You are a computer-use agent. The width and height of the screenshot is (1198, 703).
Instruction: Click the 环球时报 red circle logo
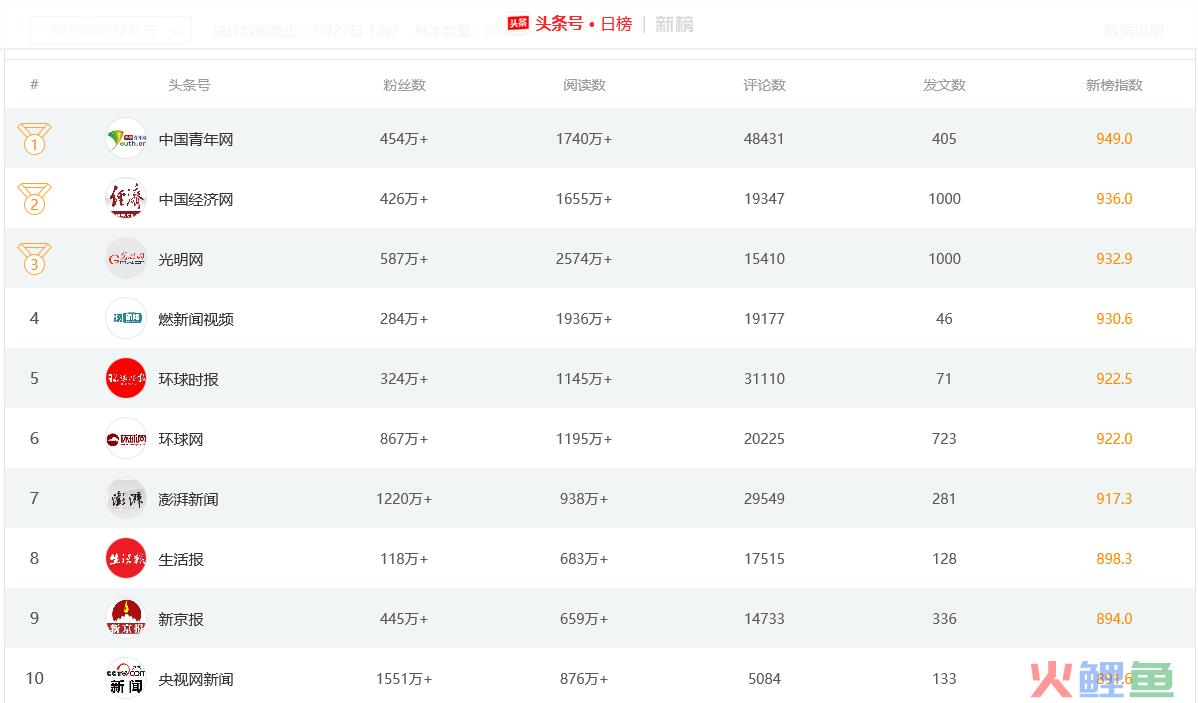[125, 379]
